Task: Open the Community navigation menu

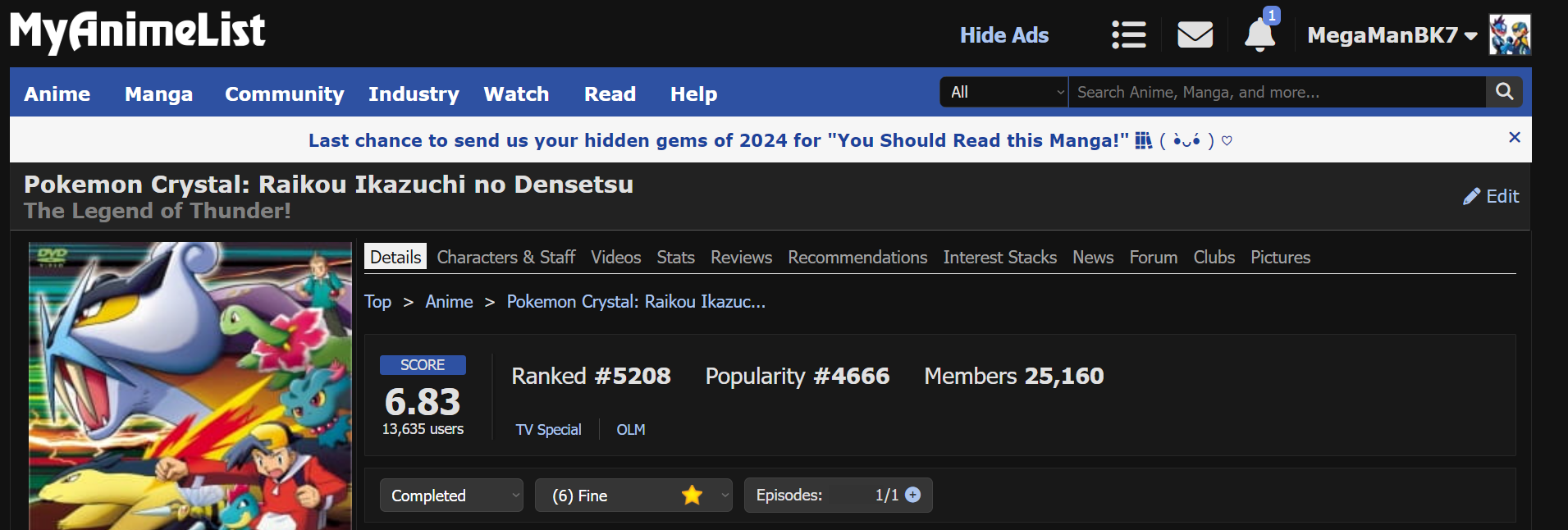Action: point(285,94)
